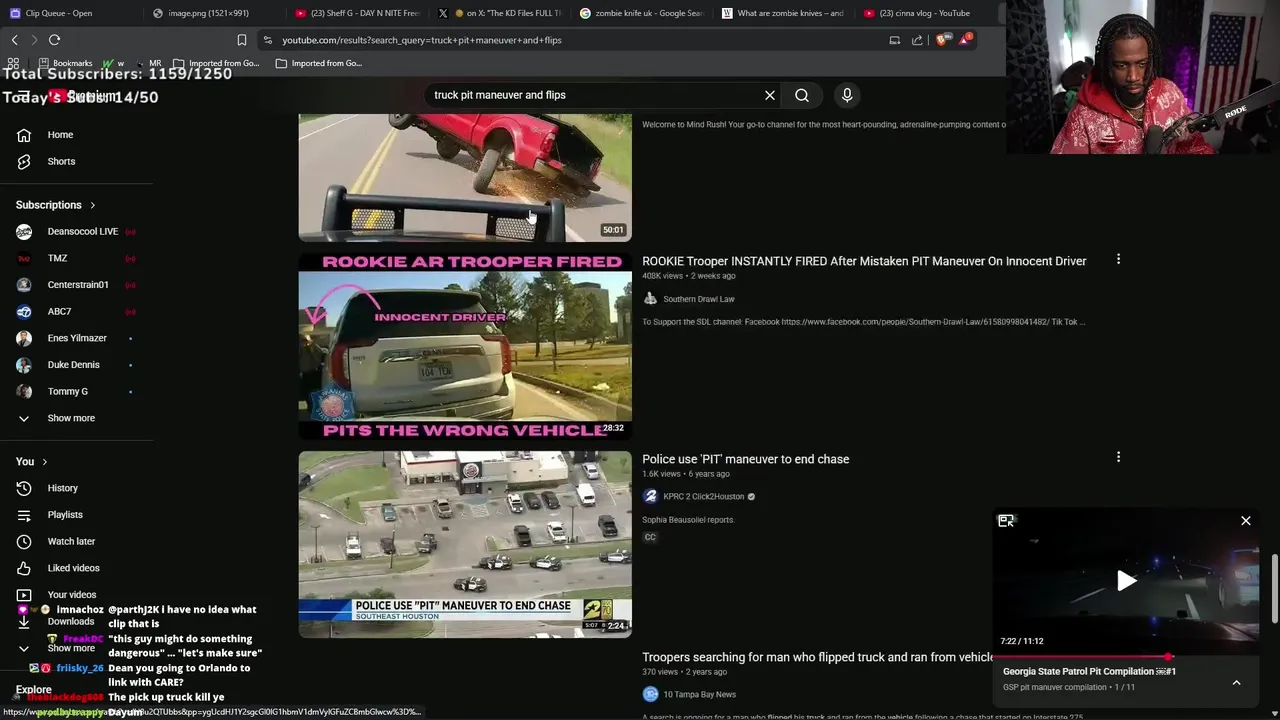The height and width of the screenshot is (720, 1280).
Task: Click the Brave Shields lion icon
Action: [x=942, y=40]
